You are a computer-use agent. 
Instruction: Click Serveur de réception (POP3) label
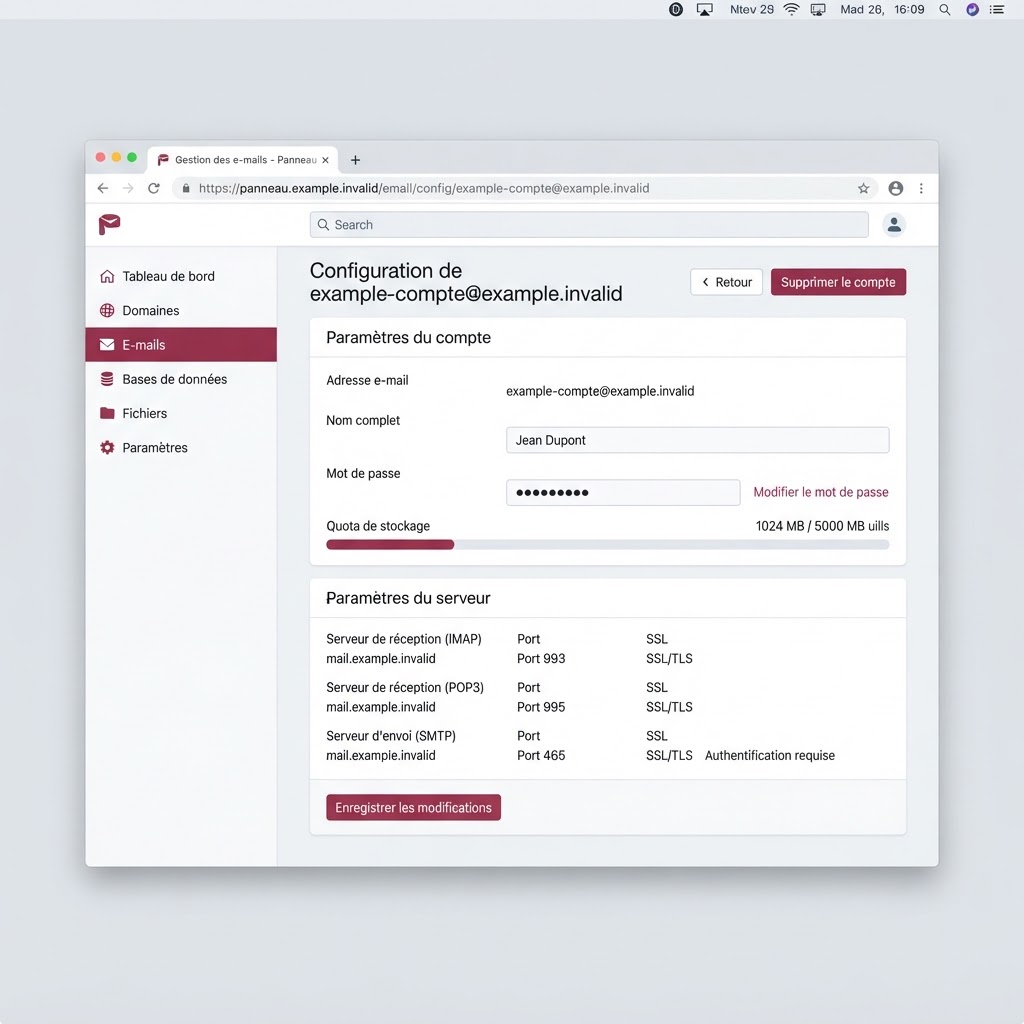pos(405,687)
